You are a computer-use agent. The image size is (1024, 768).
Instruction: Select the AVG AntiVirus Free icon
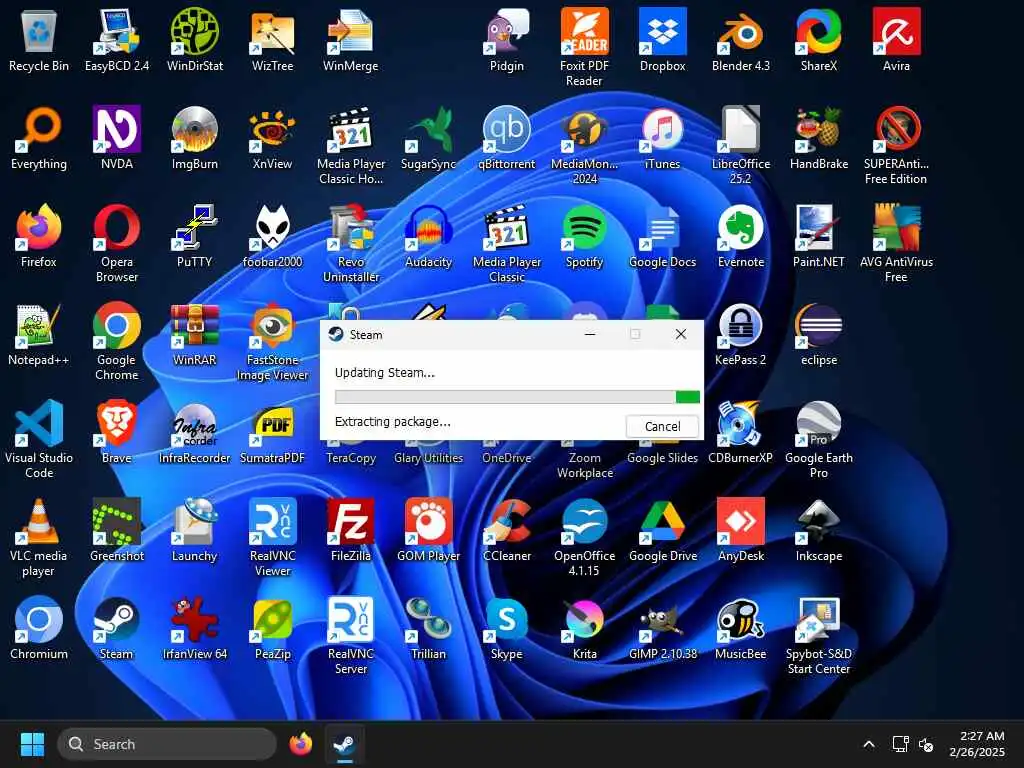click(x=897, y=243)
